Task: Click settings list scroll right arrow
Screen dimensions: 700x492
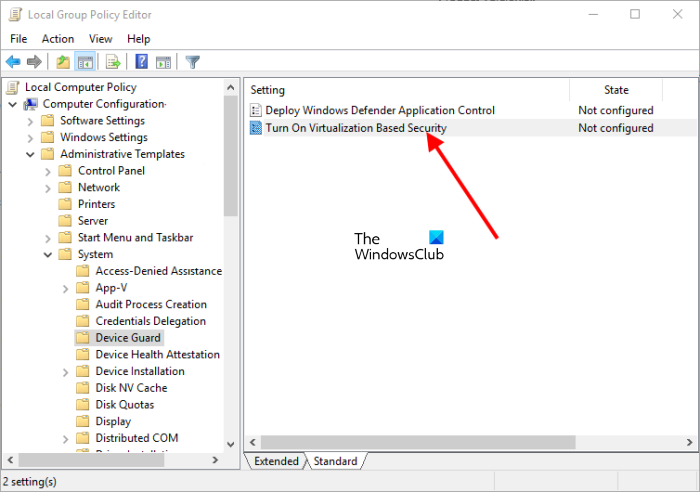Action: point(689,442)
